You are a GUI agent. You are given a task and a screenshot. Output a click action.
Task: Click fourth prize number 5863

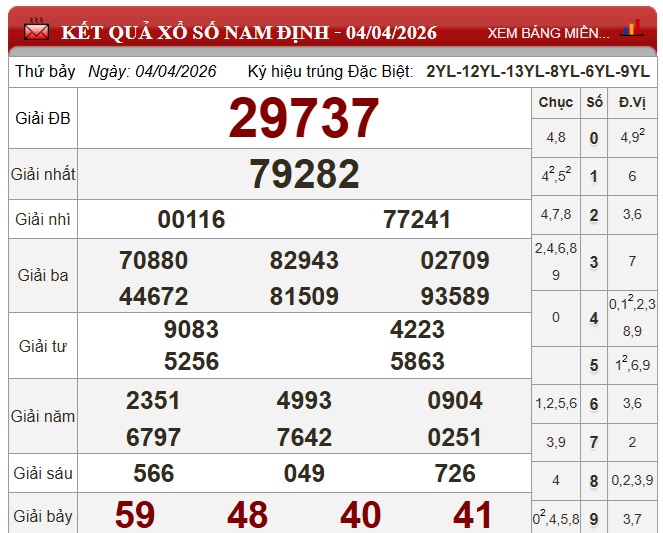pos(417,361)
